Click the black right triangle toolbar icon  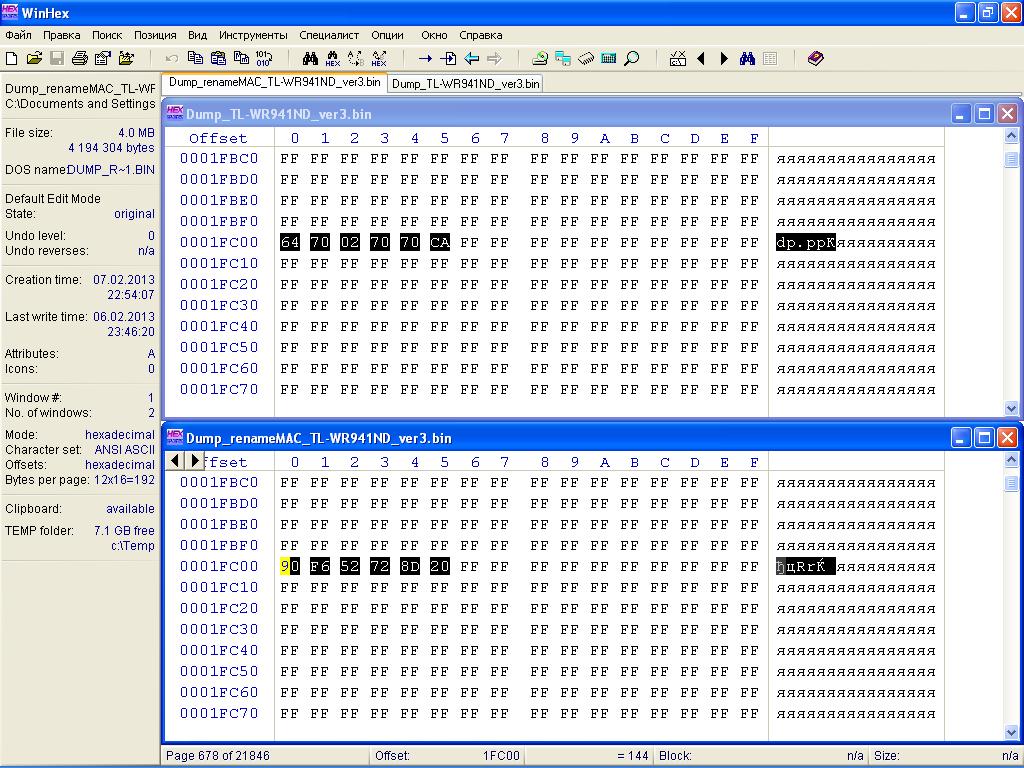724,59
